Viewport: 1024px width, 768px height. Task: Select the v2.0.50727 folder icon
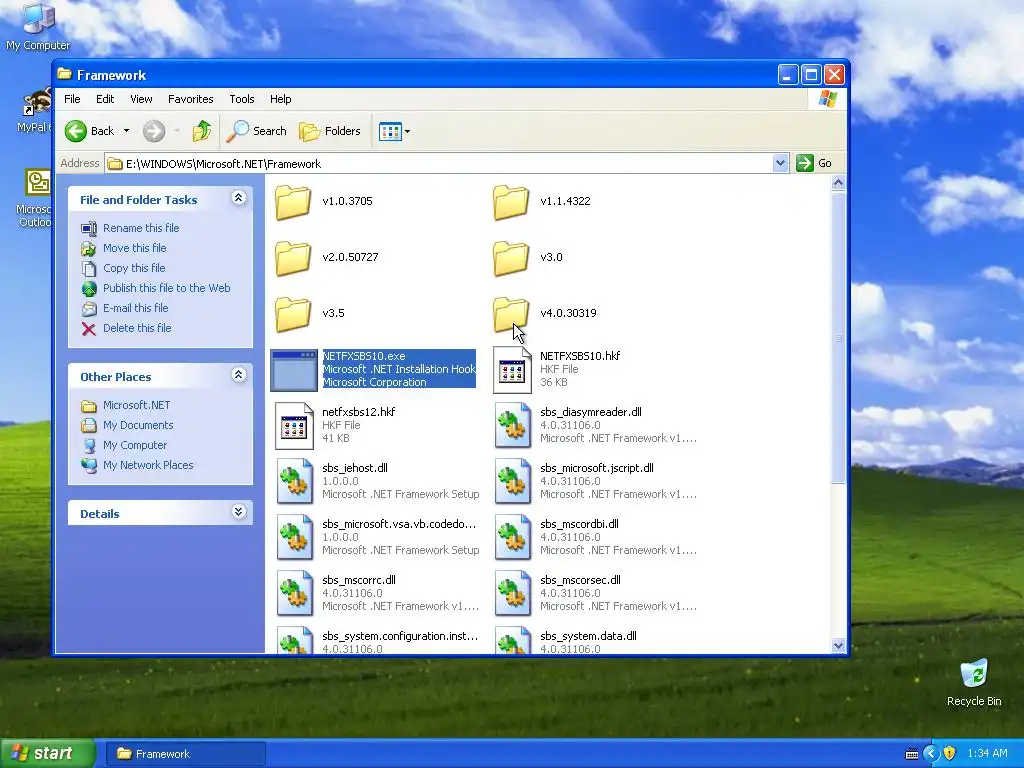(x=293, y=257)
